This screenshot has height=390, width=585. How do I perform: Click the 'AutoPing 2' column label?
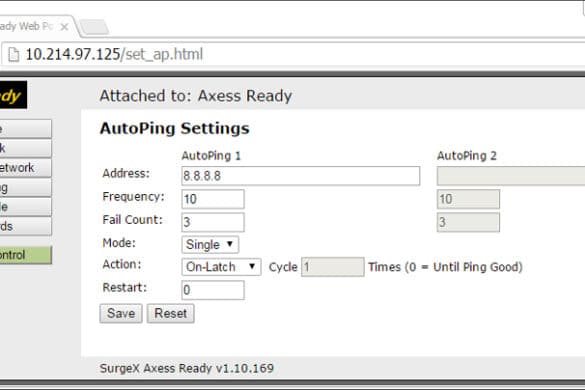[467, 156]
